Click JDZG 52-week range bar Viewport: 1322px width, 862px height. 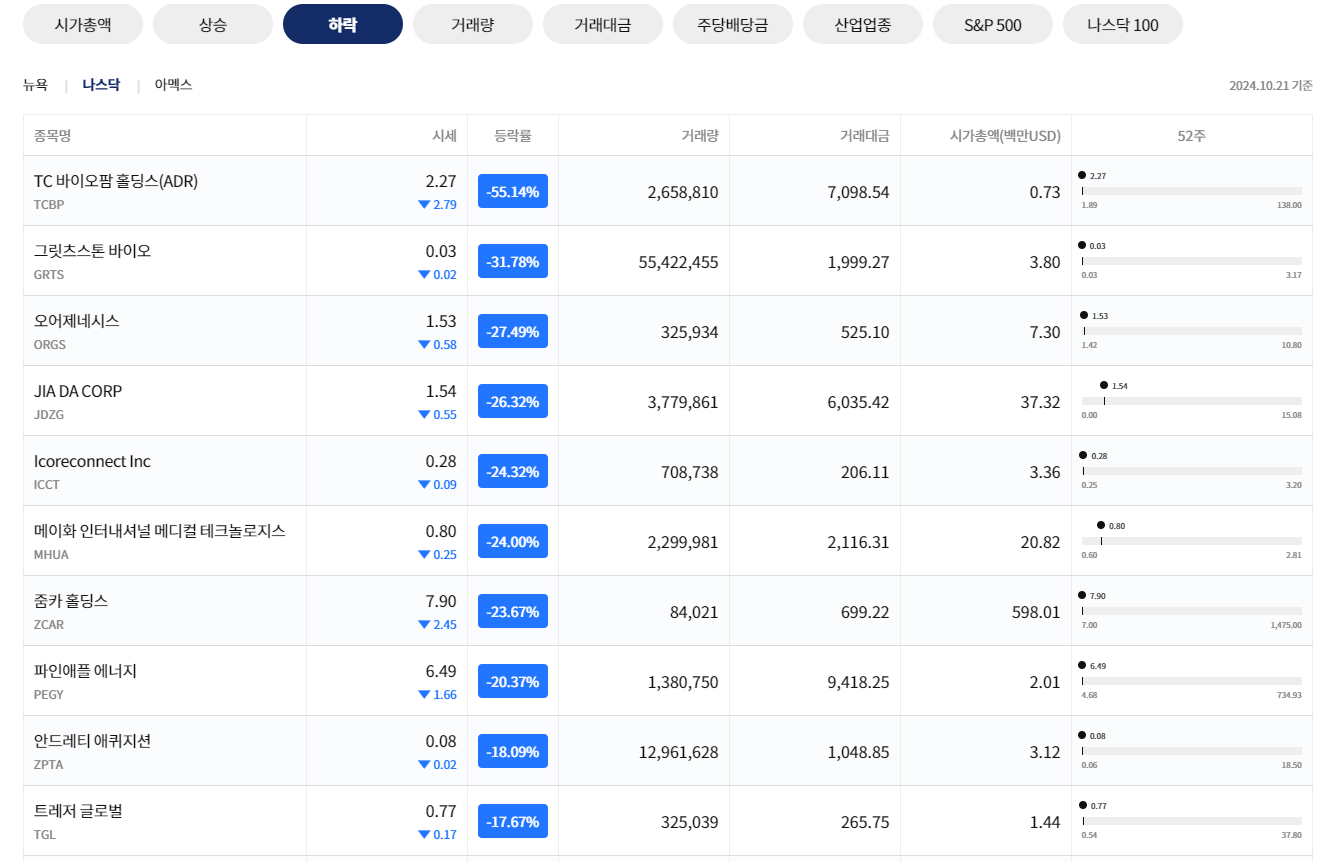1192,401
